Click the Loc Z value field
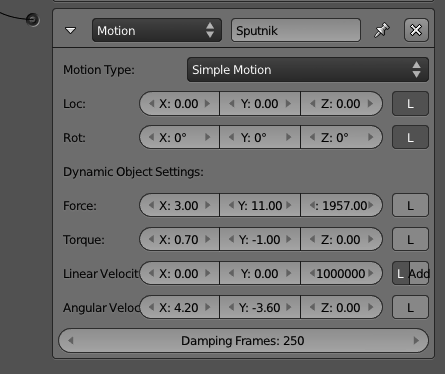This screenshot has width=445, height=374. pos(341,104)
